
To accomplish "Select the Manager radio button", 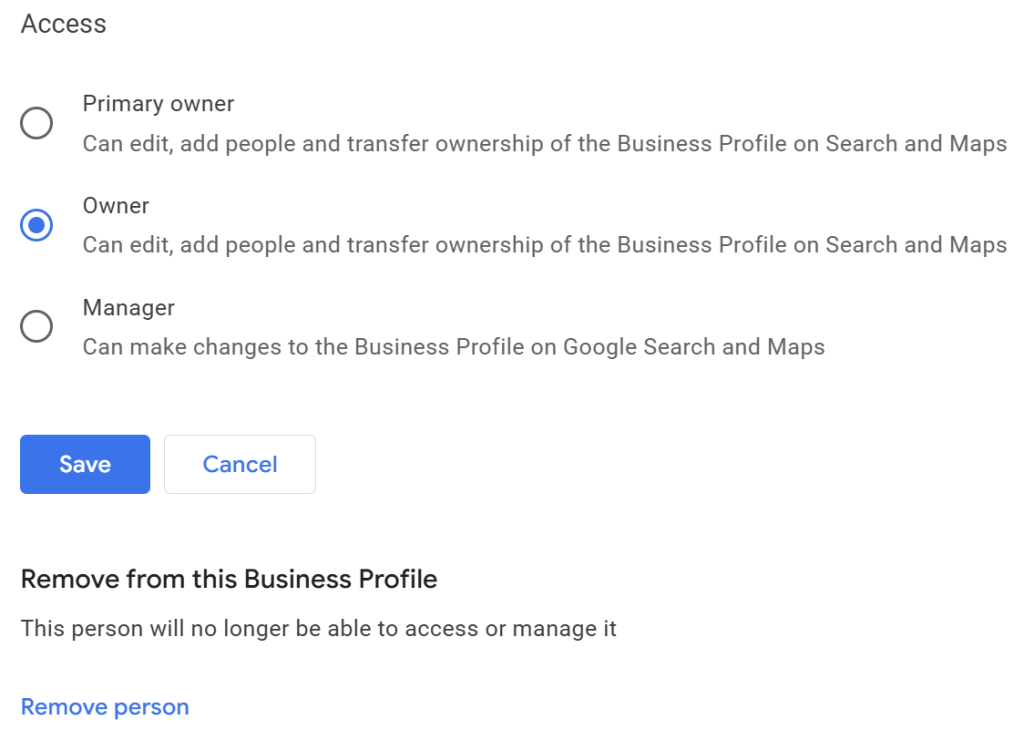I will pos(37,327).
